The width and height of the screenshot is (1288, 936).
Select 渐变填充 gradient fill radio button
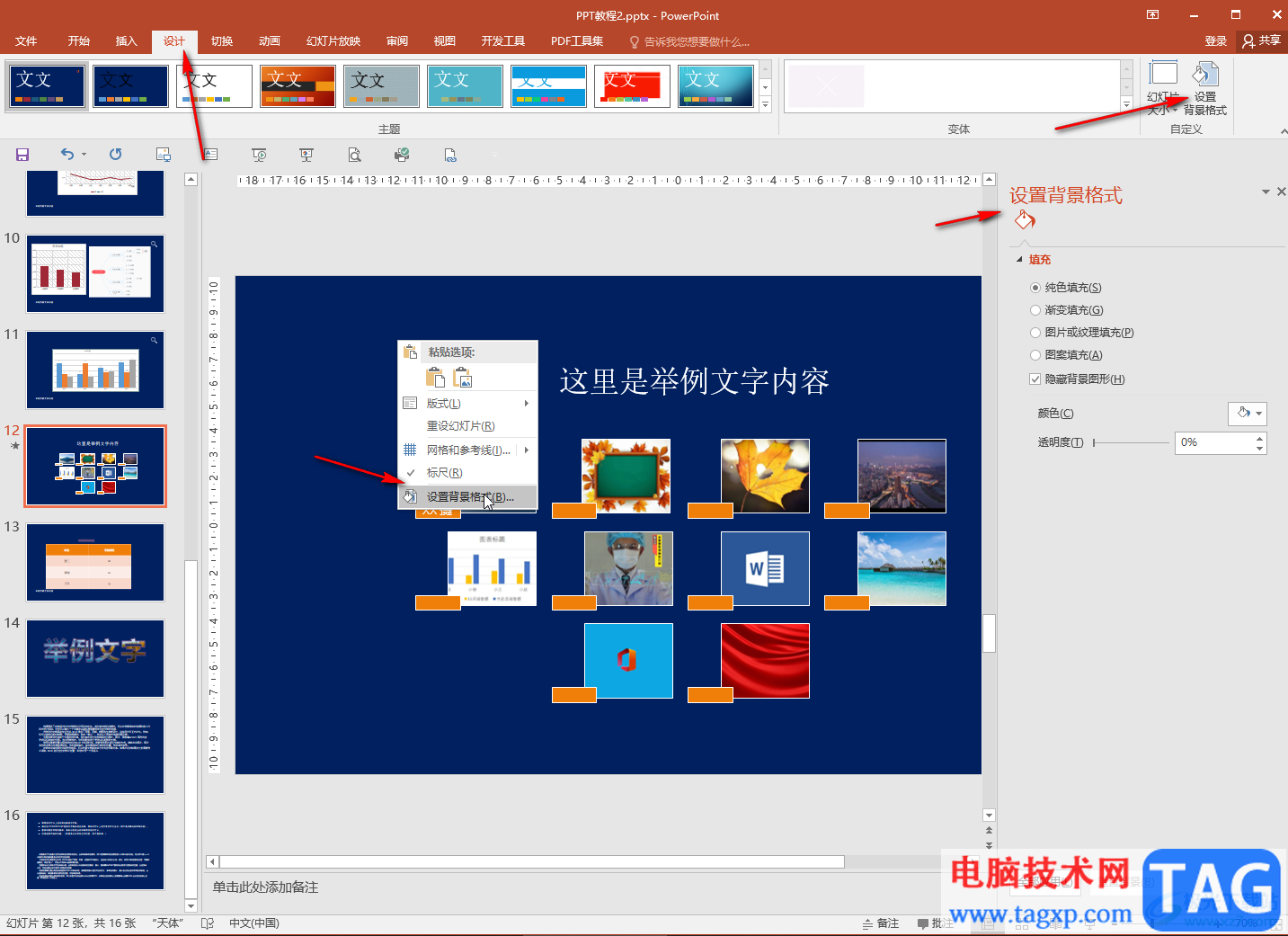pyautogui.click(x=1035, y=310)
